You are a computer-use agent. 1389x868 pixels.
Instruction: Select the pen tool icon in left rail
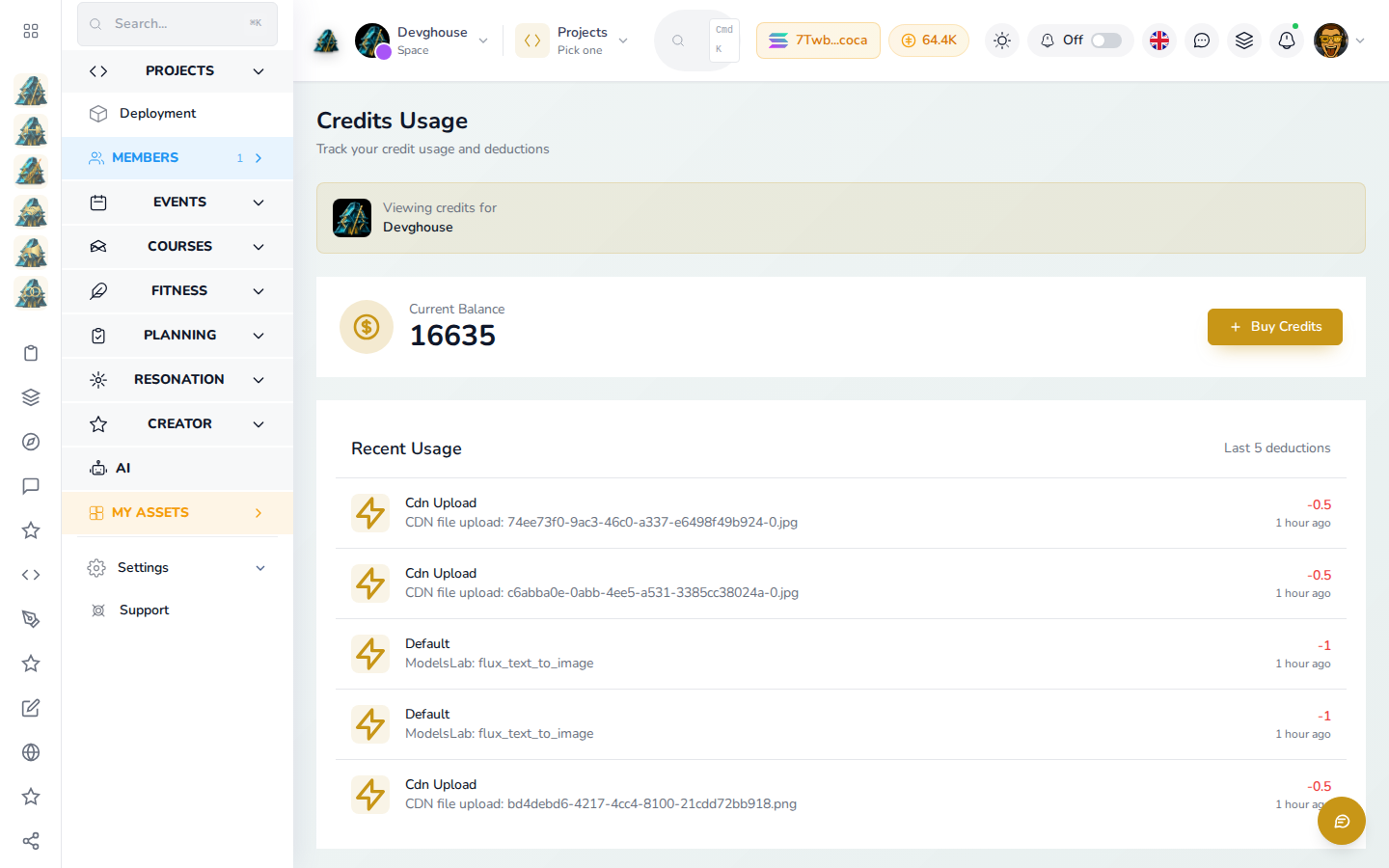coord(31,619)
